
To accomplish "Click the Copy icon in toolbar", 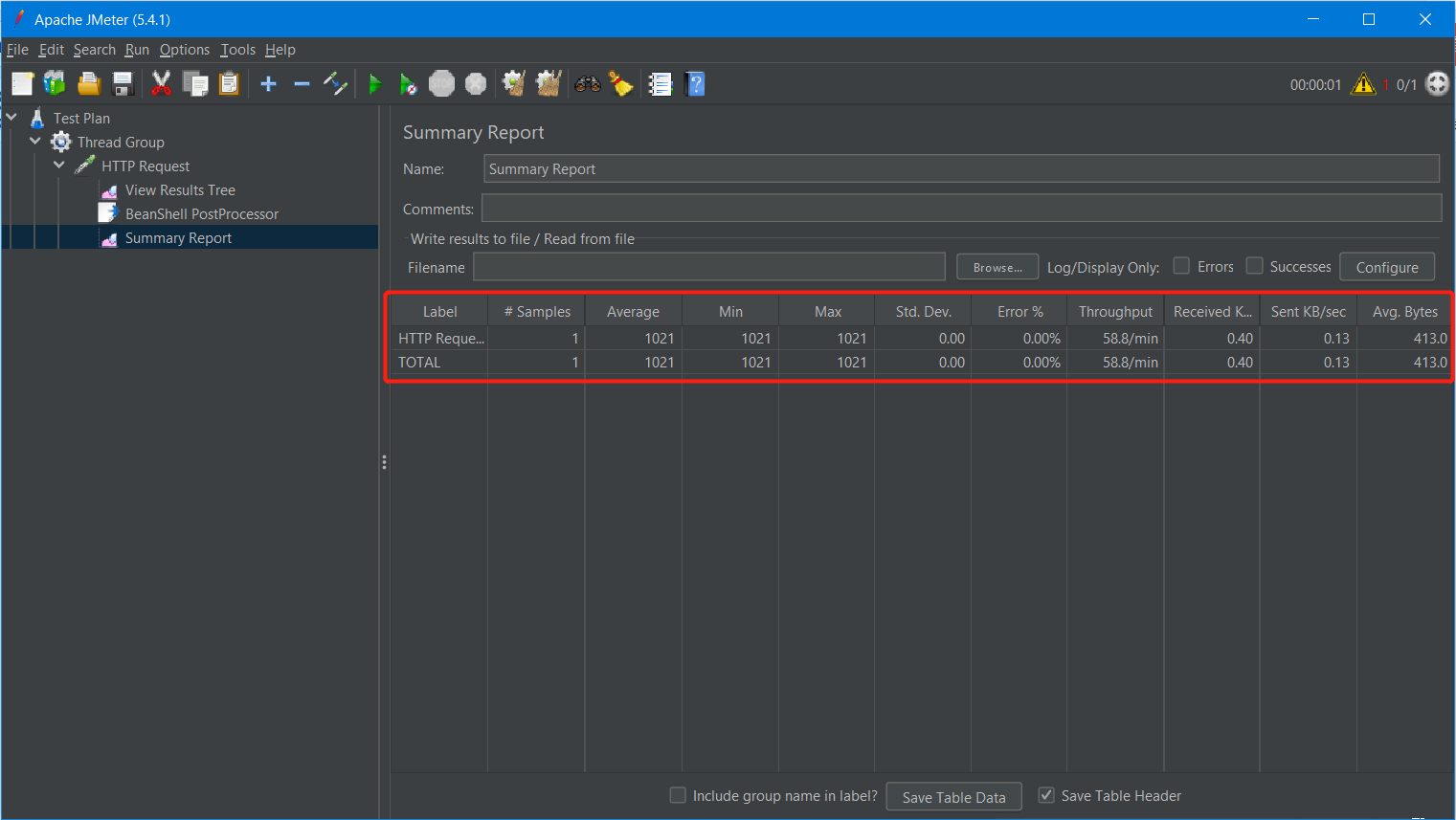I will (x=195, y=84).
